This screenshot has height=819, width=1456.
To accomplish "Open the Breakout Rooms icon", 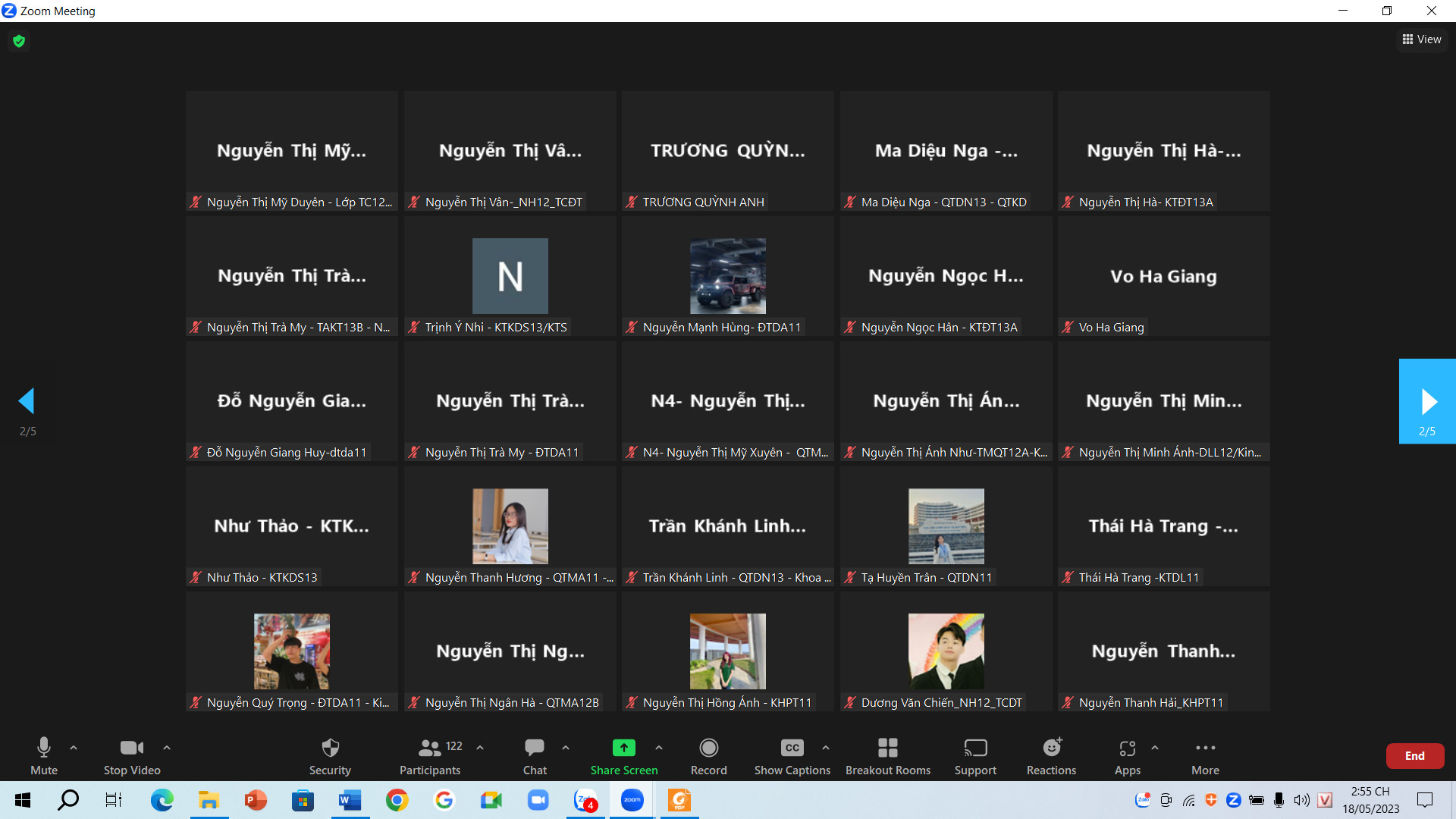I will [x=887, y=748].
